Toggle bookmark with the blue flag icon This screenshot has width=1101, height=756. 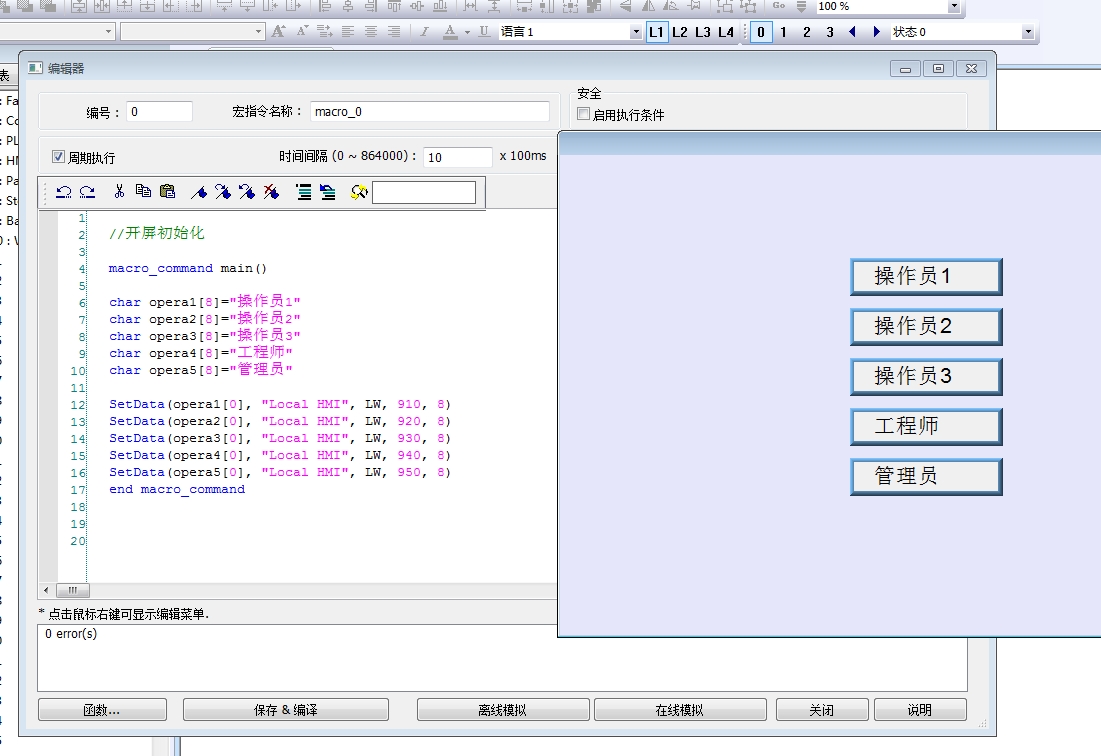[x=199, y=192]
